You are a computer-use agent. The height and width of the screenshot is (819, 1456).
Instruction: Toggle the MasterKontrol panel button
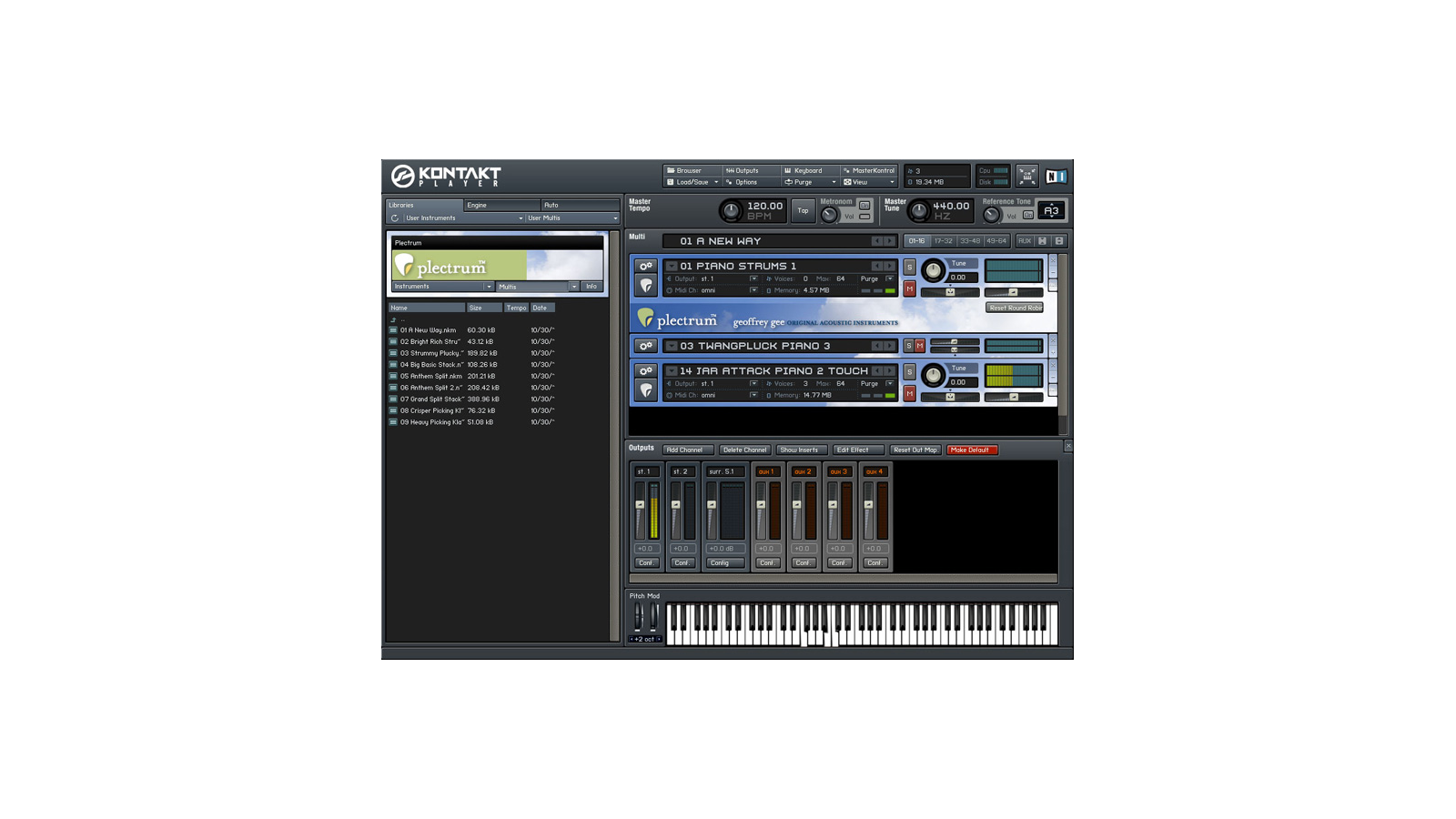868,170
